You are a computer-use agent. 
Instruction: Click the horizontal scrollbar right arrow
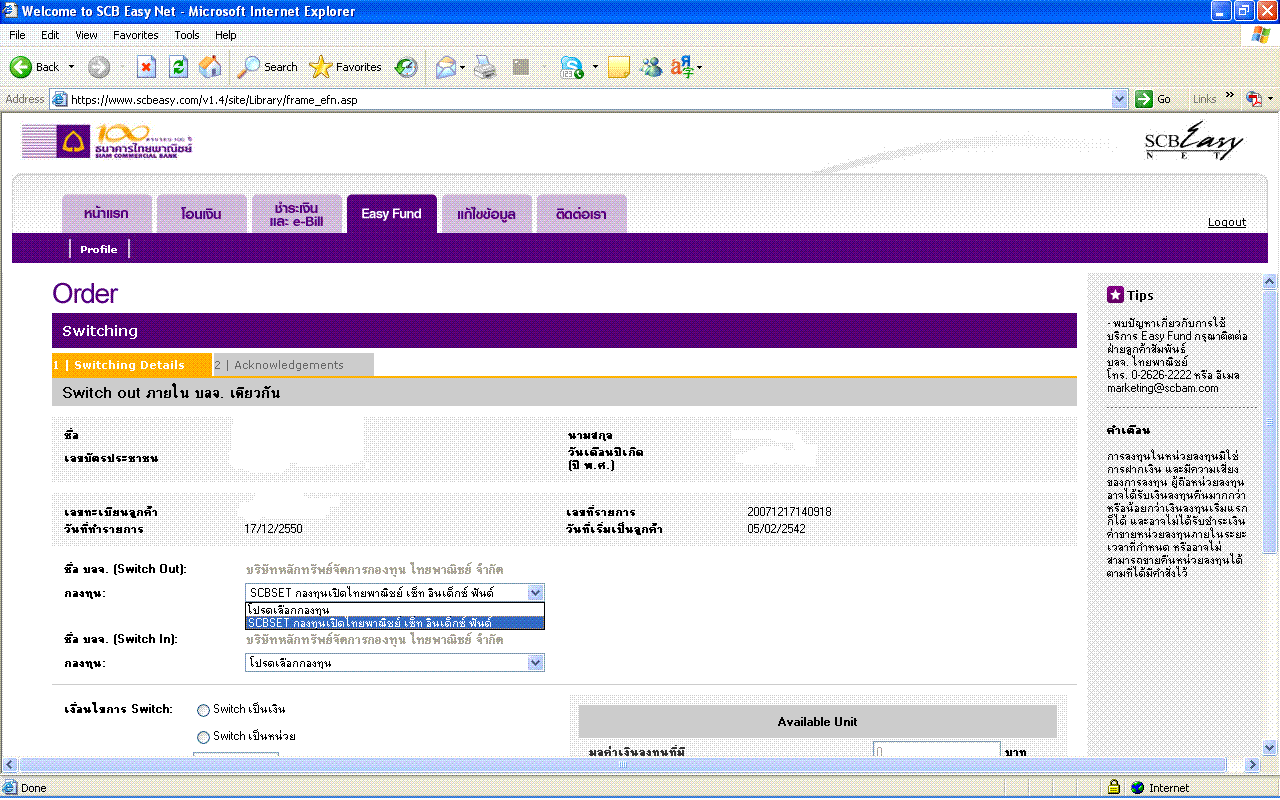[x=1253, y=764]
